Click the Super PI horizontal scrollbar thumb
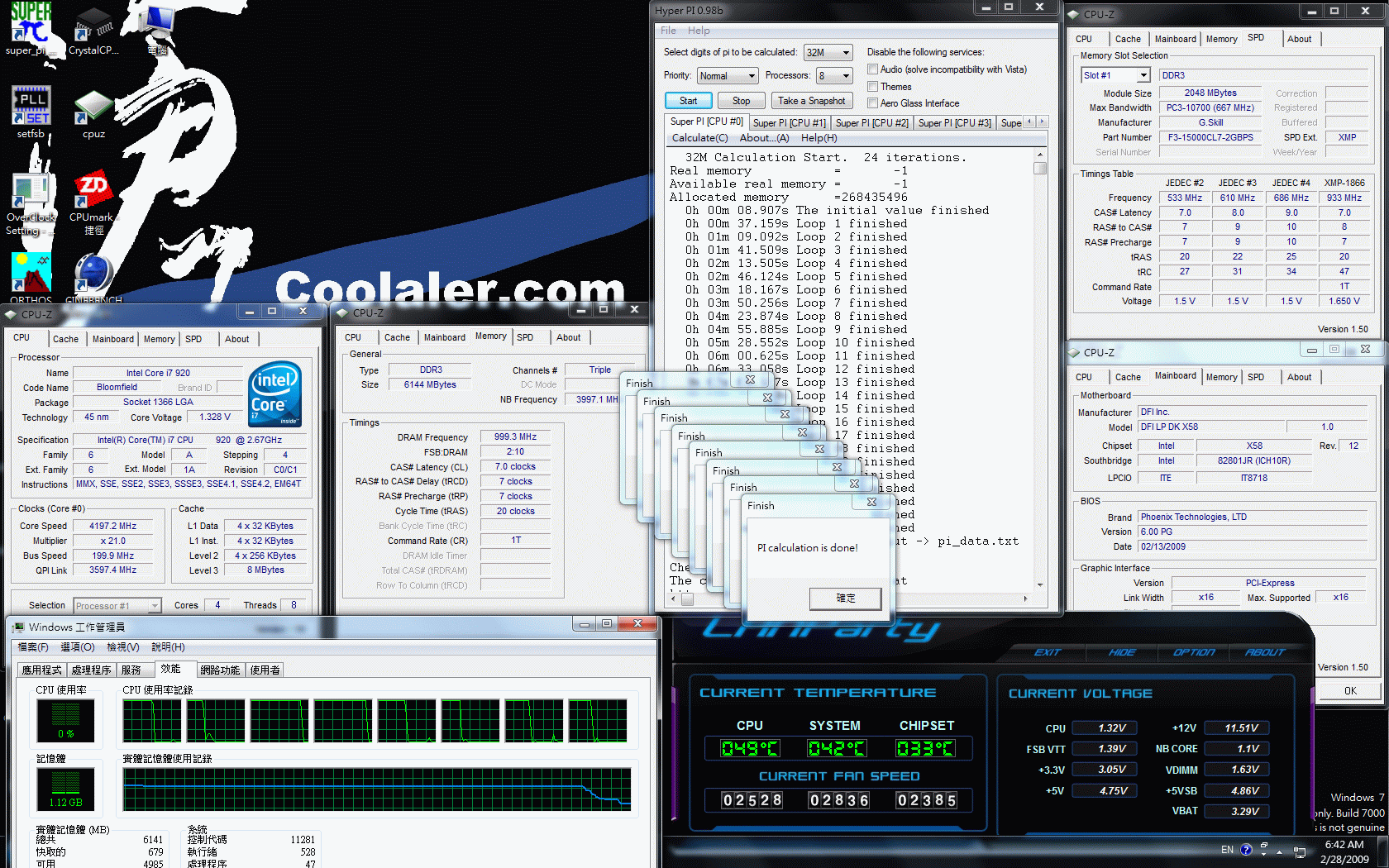This screenshot has height=868, width=1389. pyautogui.click(x=687, y=599)
